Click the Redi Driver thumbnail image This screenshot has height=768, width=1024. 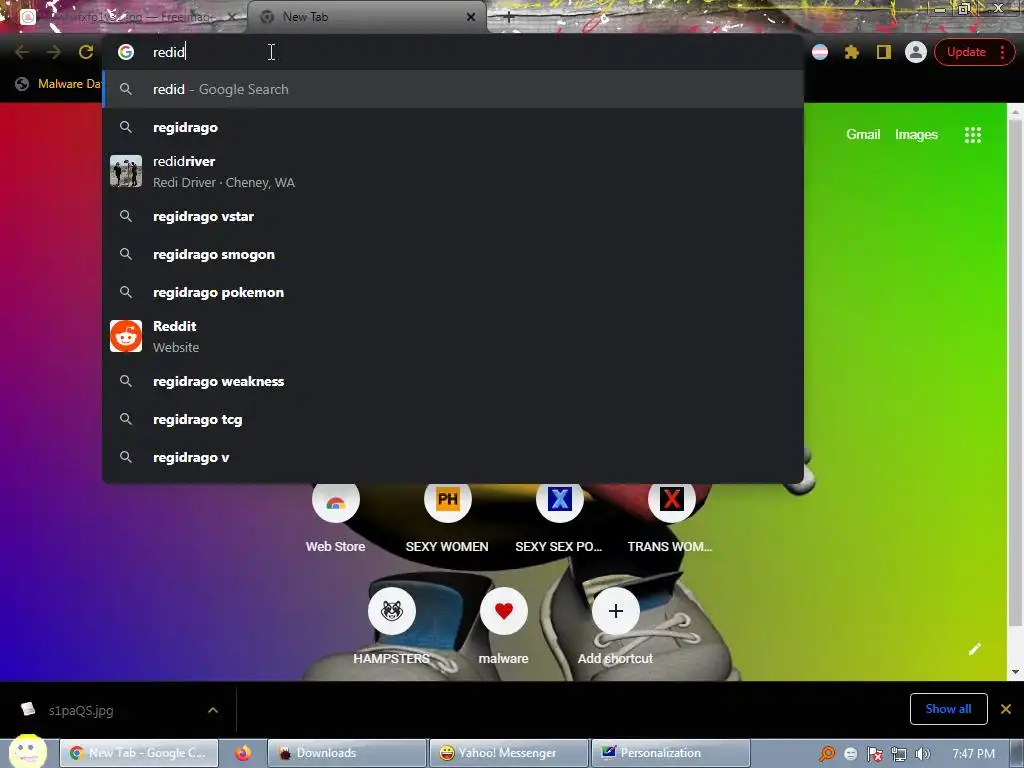click(126, 171)
